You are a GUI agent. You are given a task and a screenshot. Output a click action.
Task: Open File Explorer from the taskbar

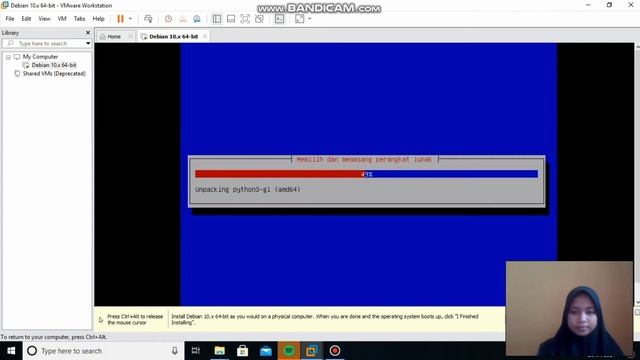[220, 351]
